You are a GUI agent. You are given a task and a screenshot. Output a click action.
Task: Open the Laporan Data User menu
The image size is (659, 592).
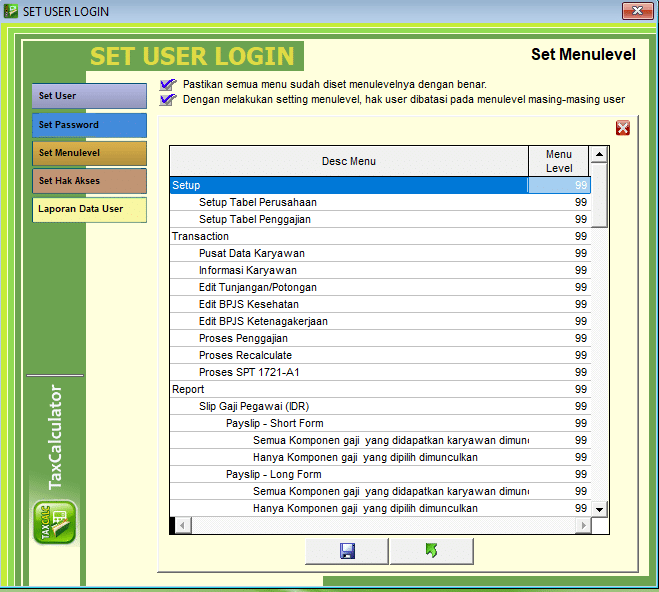point(89,209)
